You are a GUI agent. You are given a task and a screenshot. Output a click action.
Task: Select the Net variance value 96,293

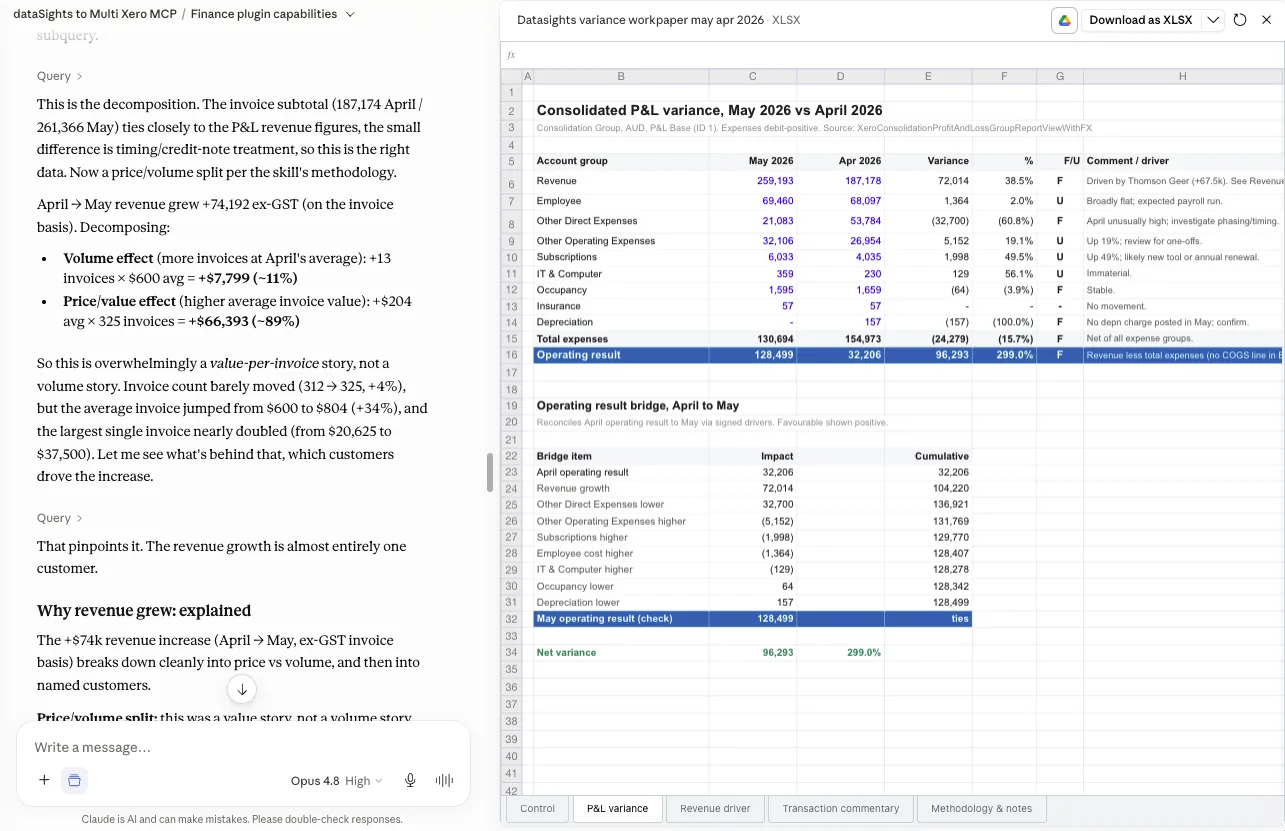coord(777,652)
